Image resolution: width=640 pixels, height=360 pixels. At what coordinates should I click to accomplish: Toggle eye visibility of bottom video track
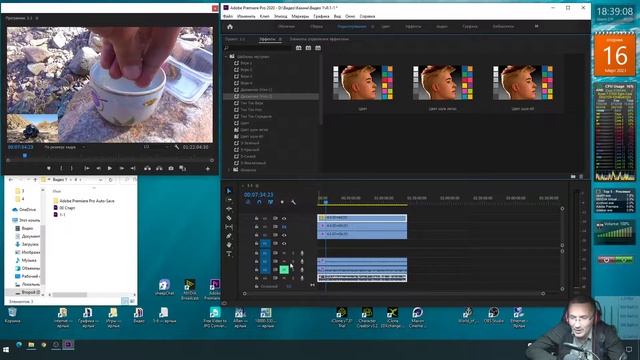(284, 244)
